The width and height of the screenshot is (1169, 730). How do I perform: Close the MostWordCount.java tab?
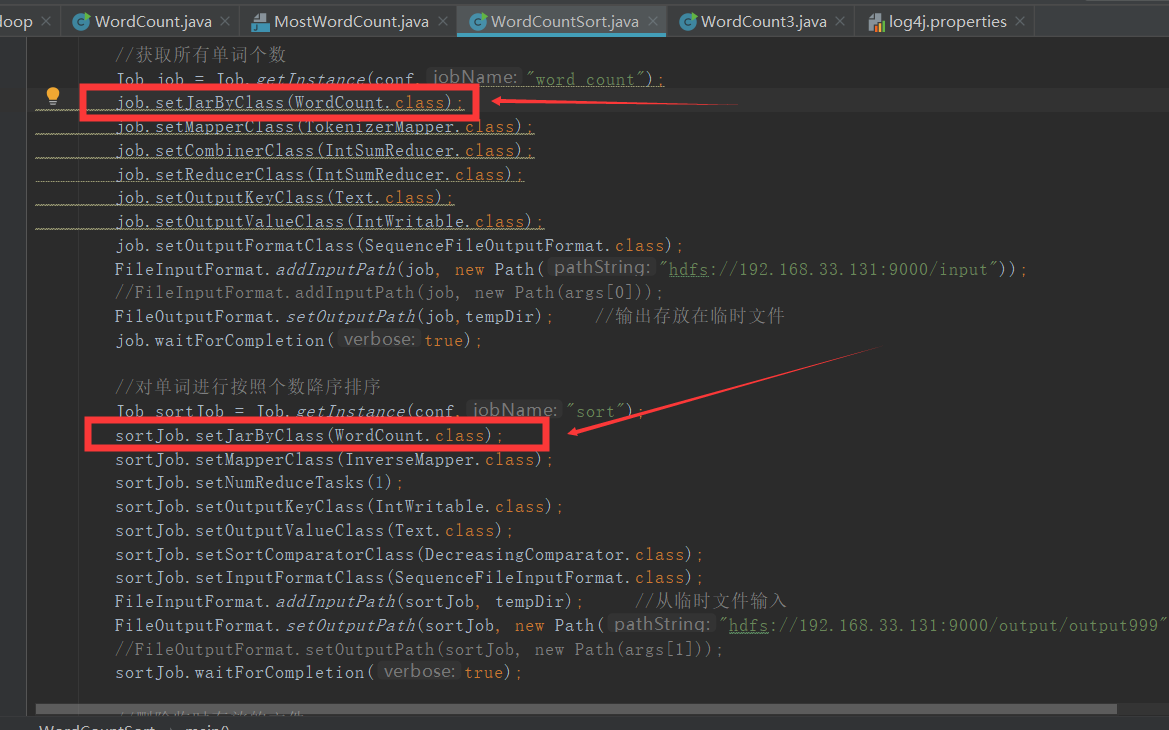coord(443,22)
